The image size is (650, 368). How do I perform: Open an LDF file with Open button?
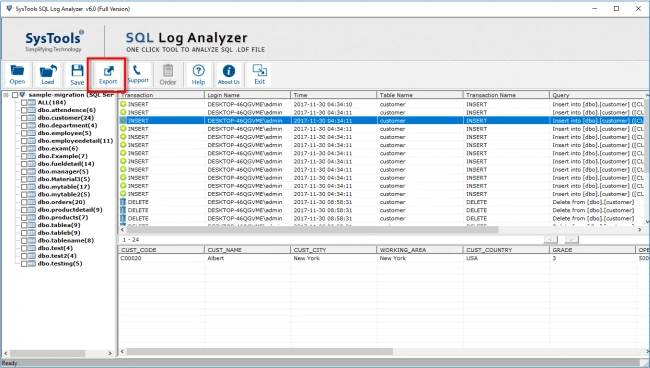click(17, 75)
